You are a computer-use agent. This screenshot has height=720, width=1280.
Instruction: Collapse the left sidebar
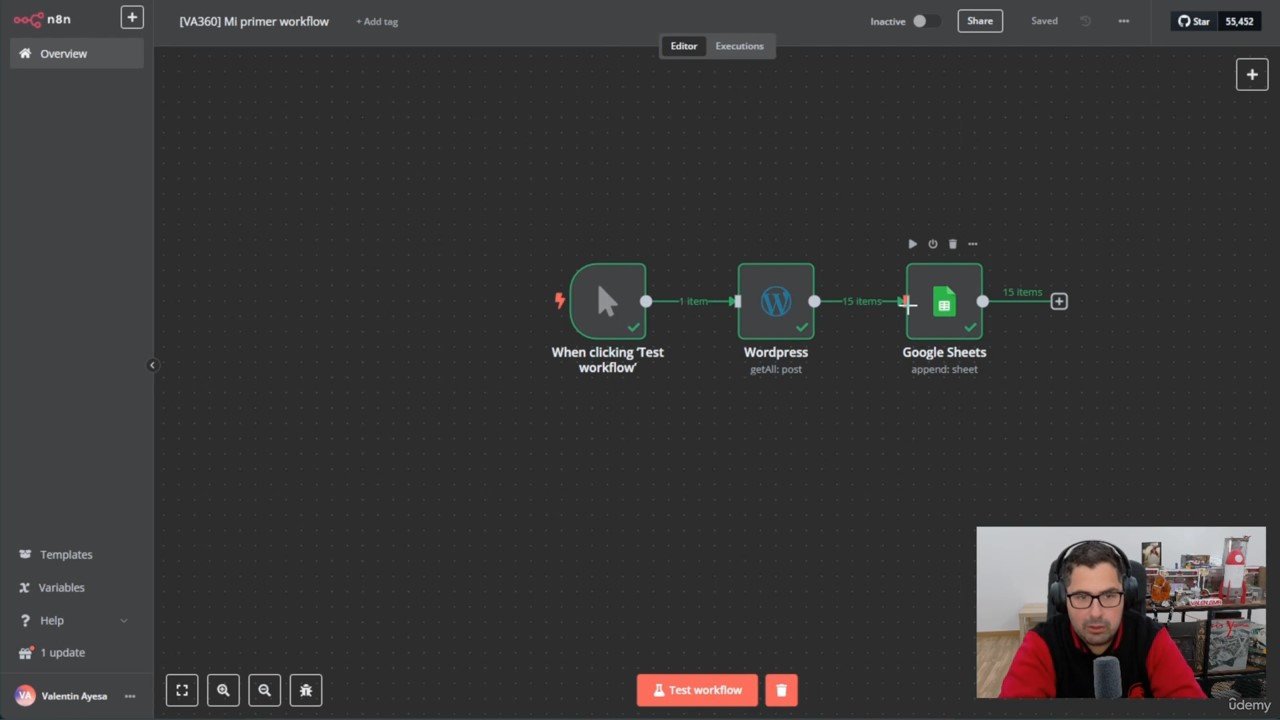pos(152,365)
